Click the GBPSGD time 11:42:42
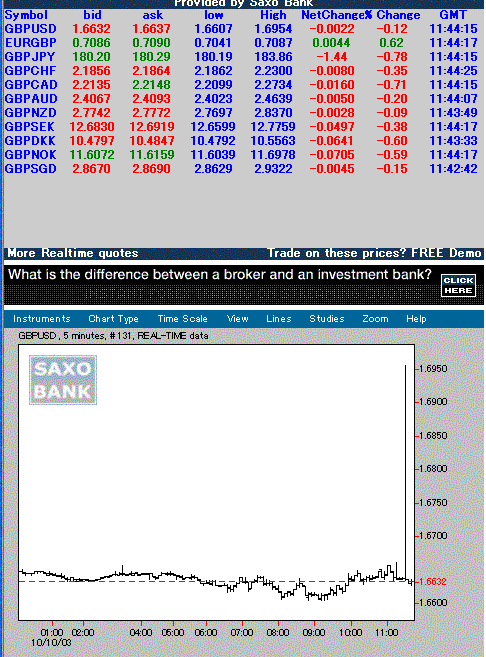 453,169
